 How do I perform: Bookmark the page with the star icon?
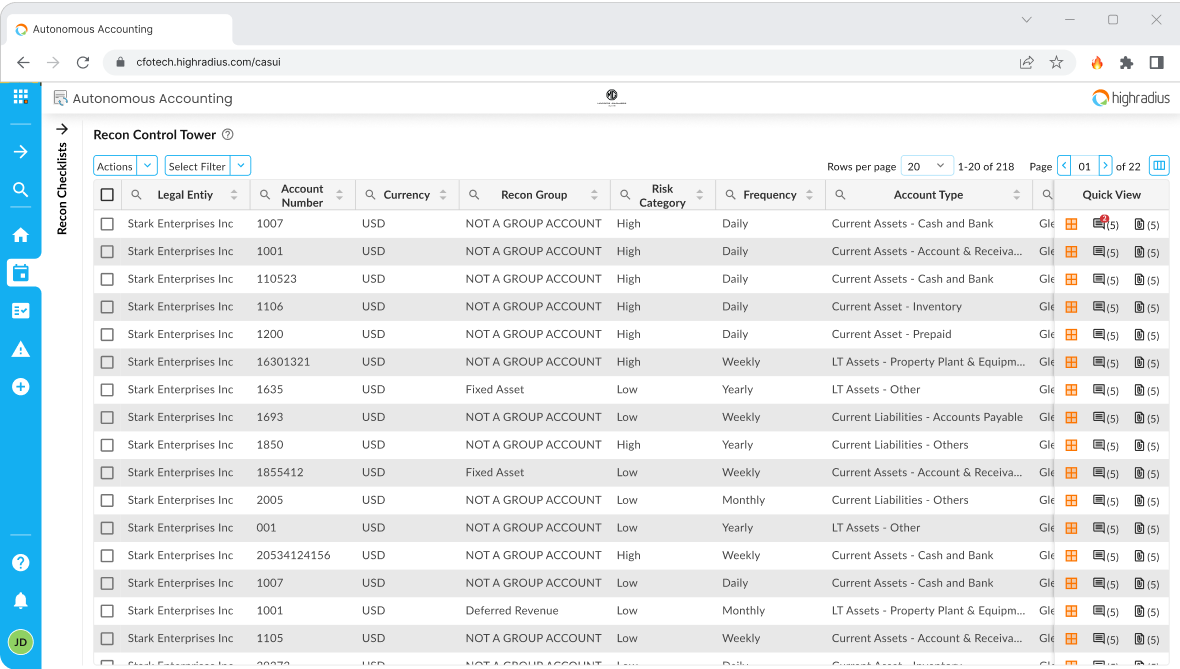pyautogui.click(x=1057, y=62)
